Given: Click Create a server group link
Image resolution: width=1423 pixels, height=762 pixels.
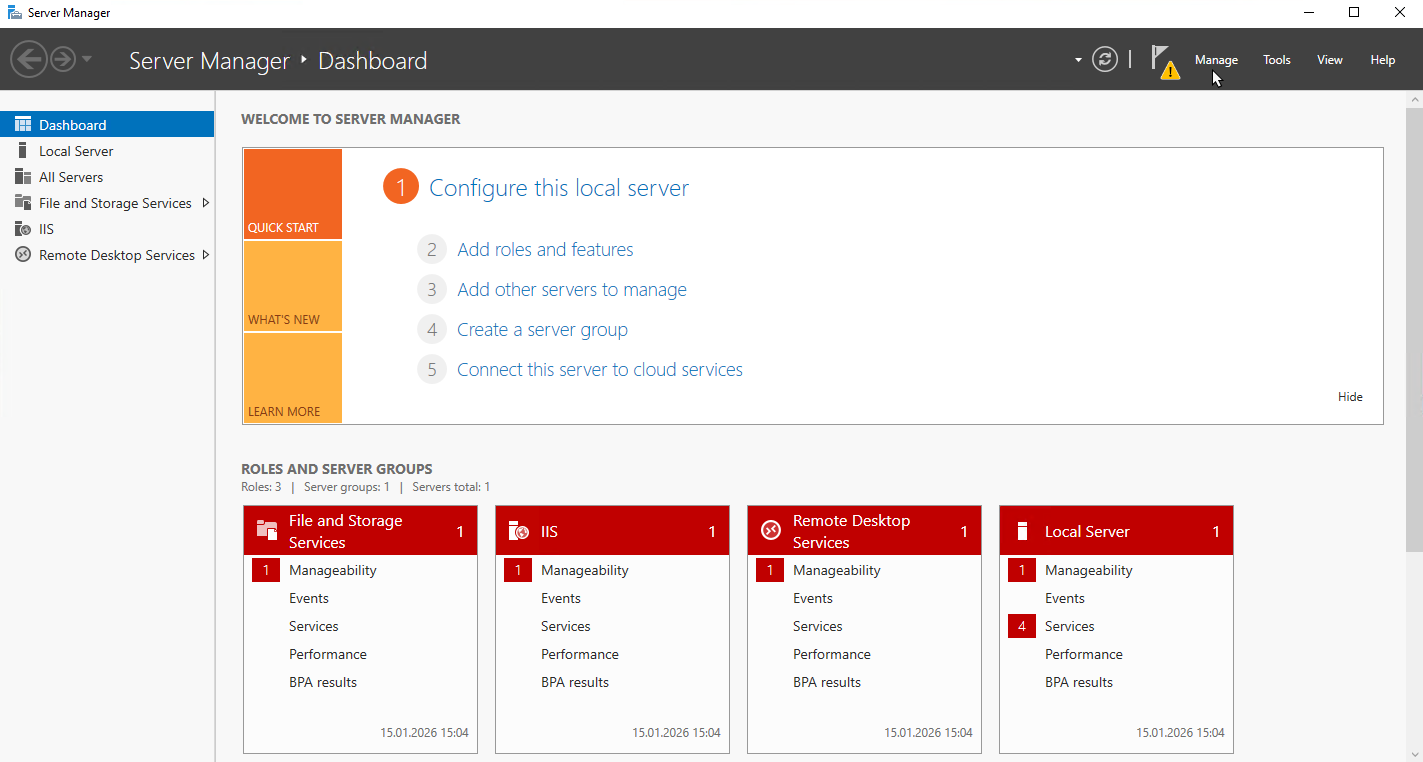Looking at the screenshot, I should (542, 330).
